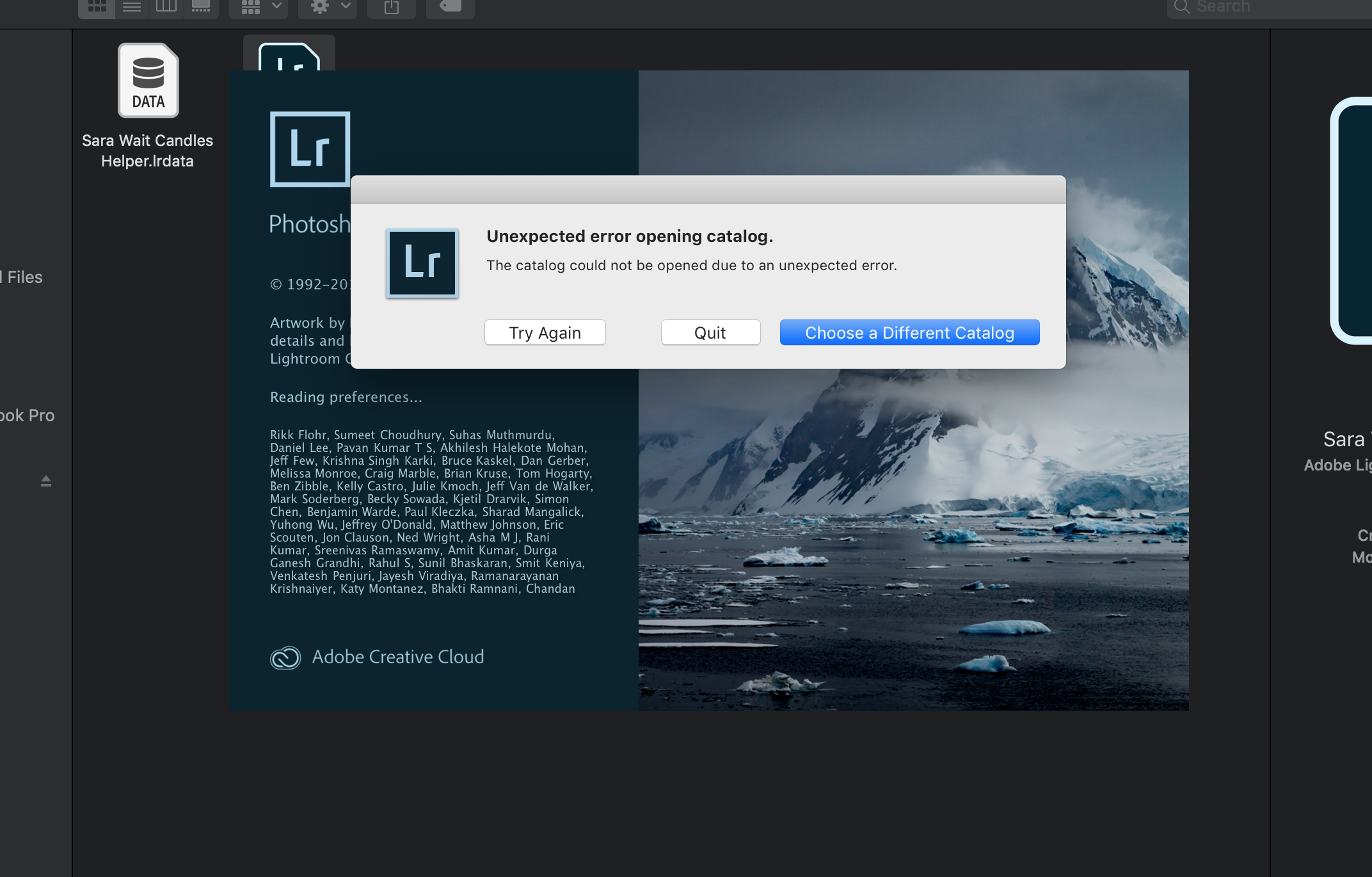
Task: Select MacBook Pro item in sidebar
Action: [27, 415]
